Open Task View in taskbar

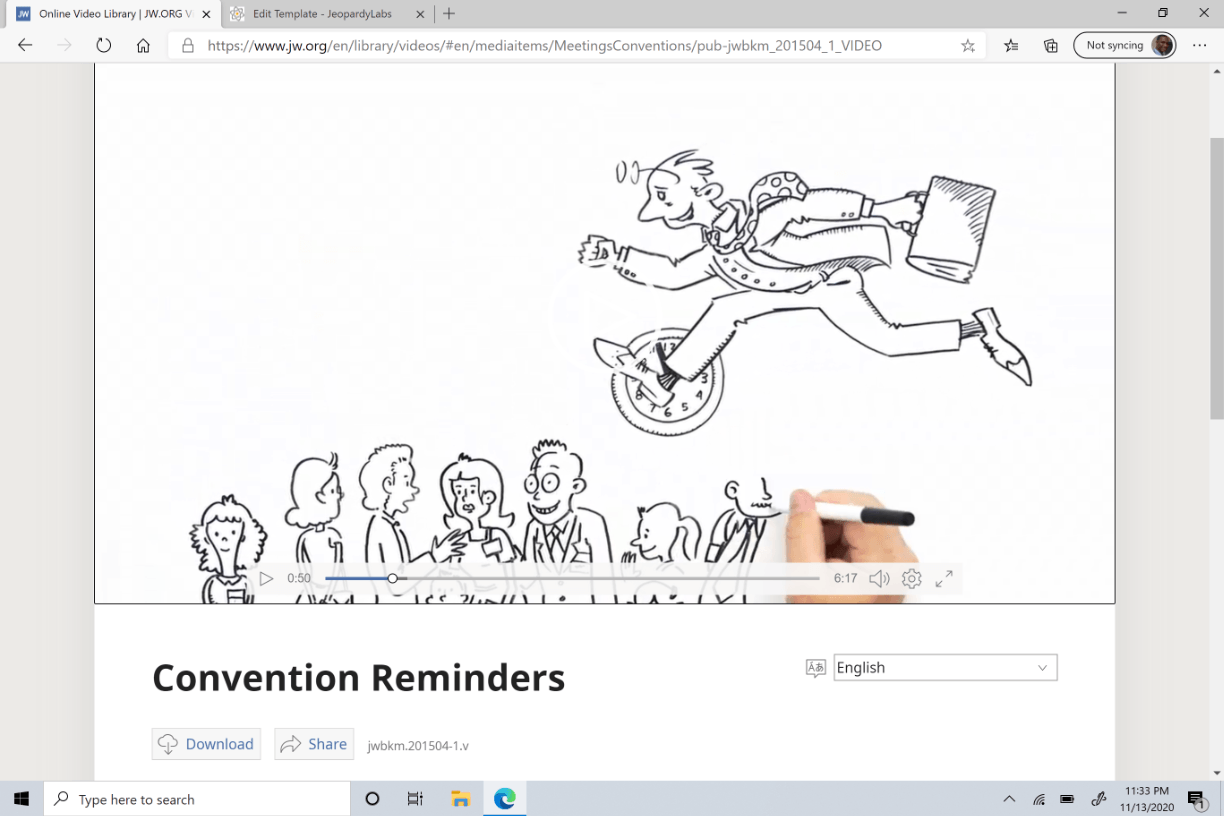pos(415,799)
